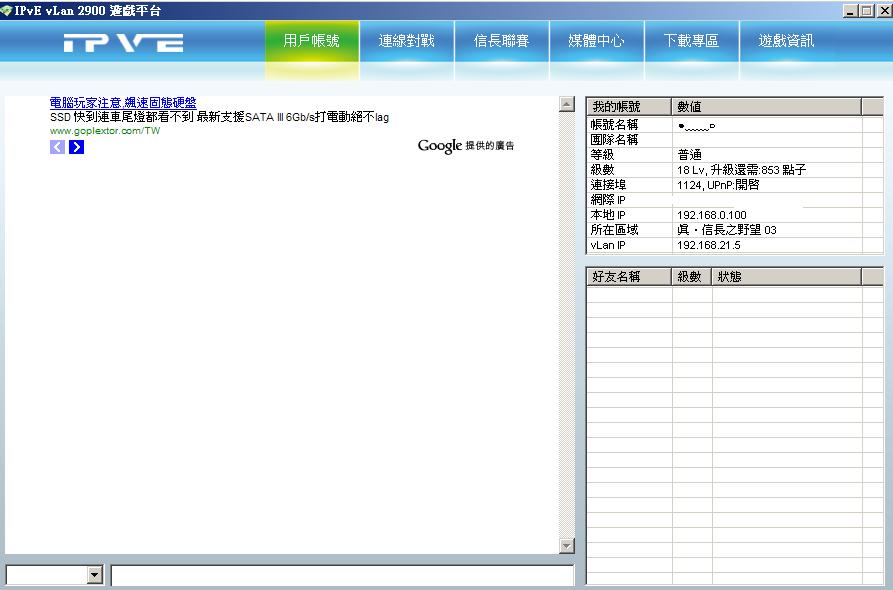893x590 pixels.
Task: Expand the dropdown at the bottom left
Action: (95, 575)
